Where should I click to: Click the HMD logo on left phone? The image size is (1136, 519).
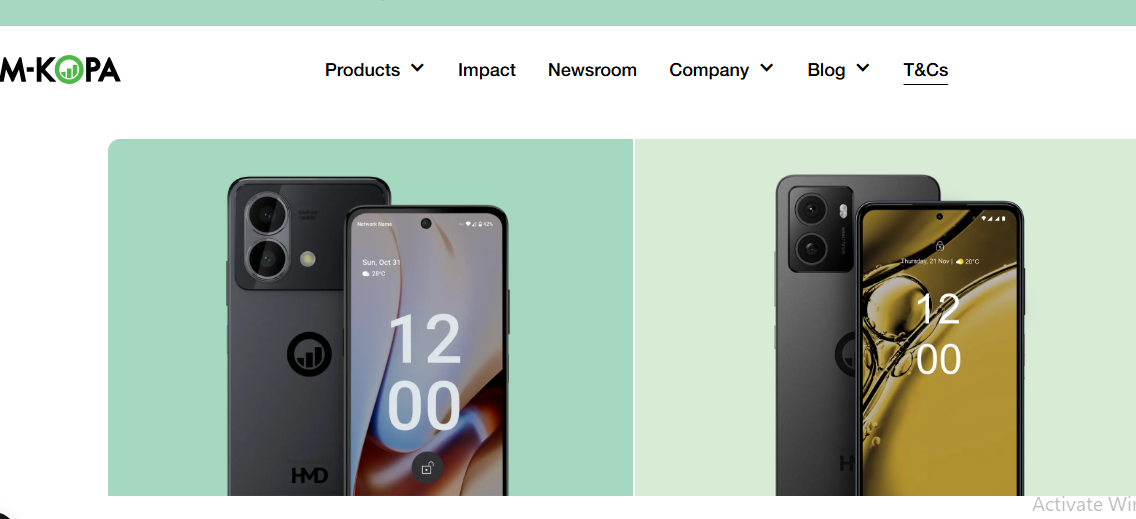[x=309, y=476]
